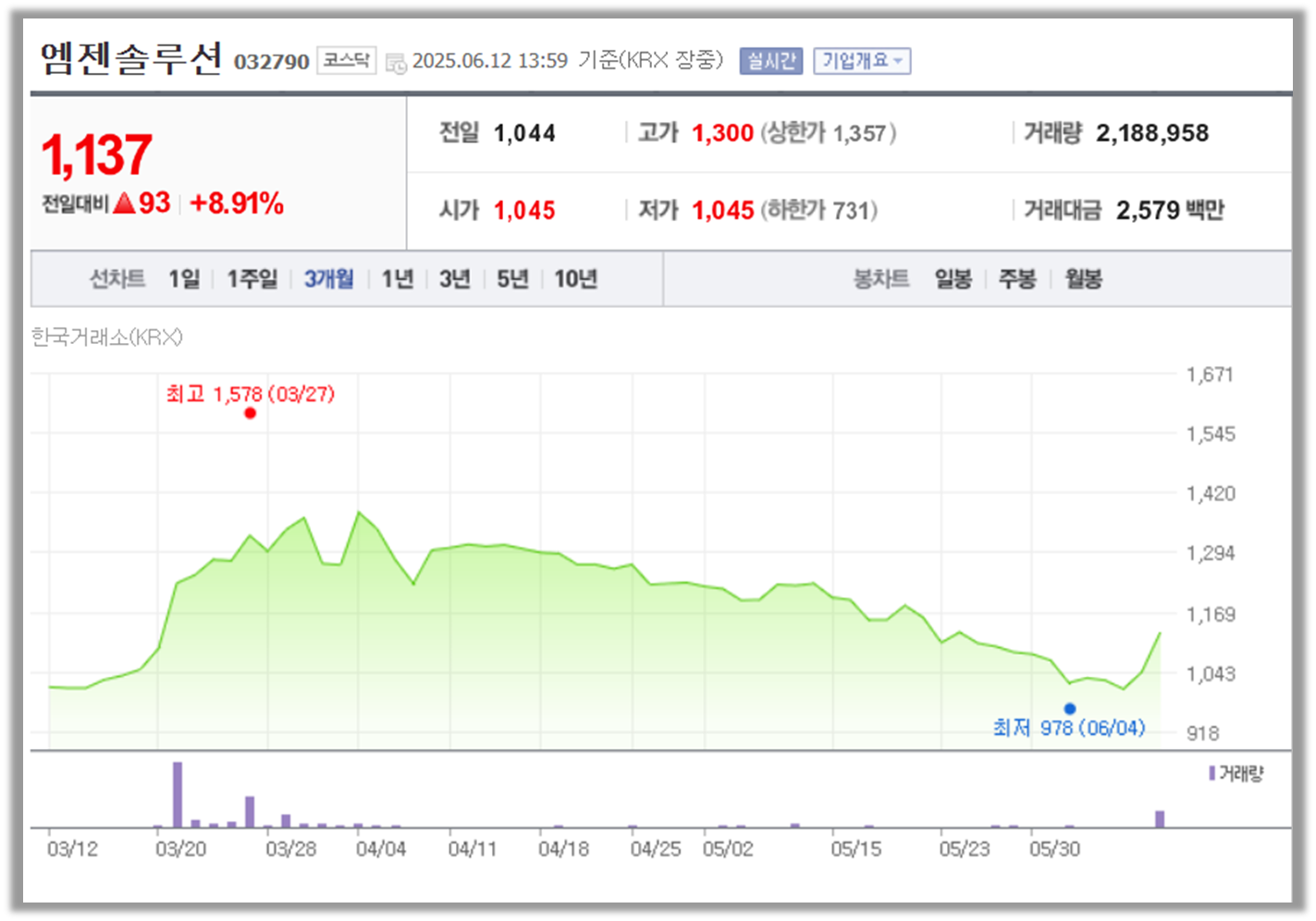Switch to the 주봉 candlestick chart
This screenshot has width=1316, height=921.
tap(1018, 278)
